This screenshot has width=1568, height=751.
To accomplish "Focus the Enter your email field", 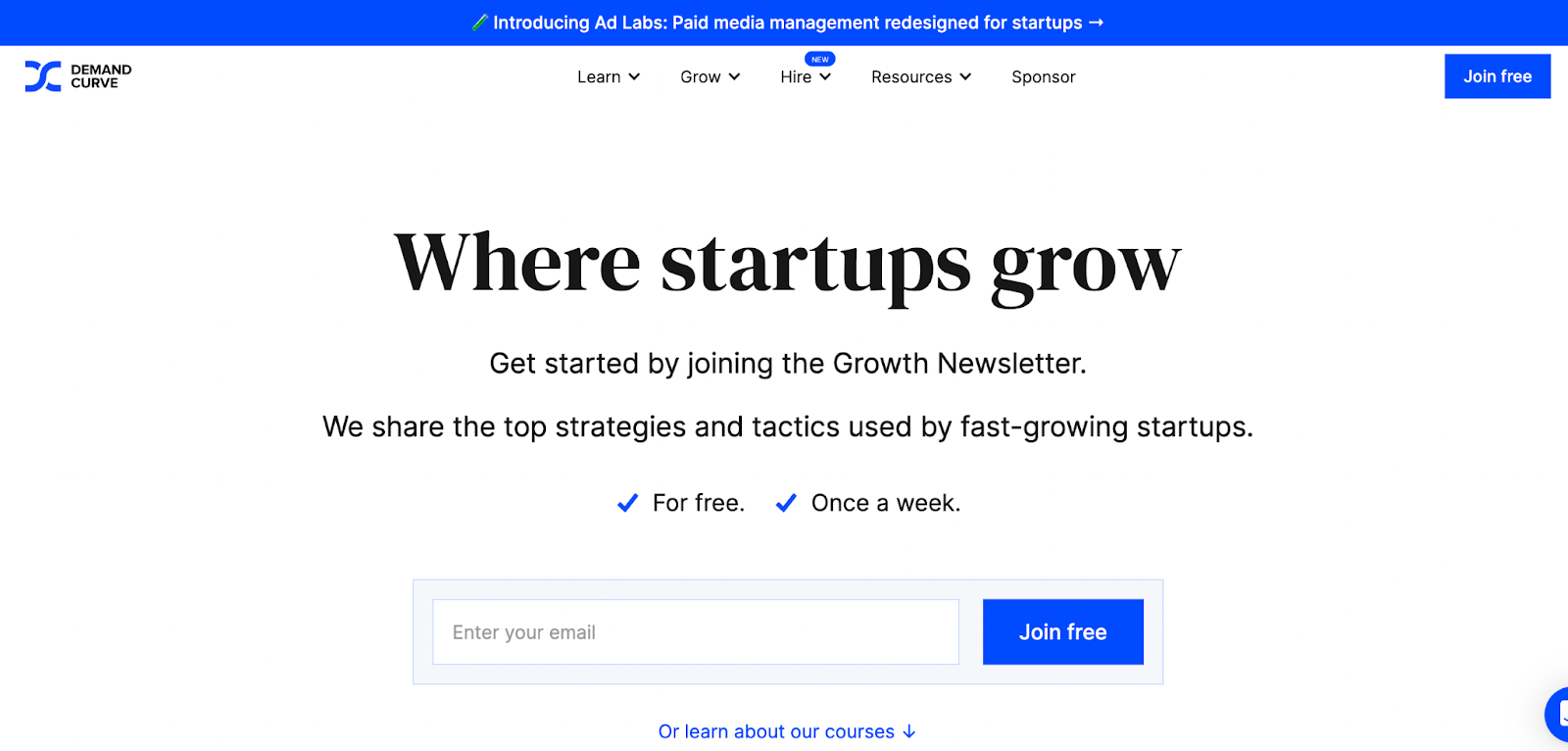I will click(696, 632).
